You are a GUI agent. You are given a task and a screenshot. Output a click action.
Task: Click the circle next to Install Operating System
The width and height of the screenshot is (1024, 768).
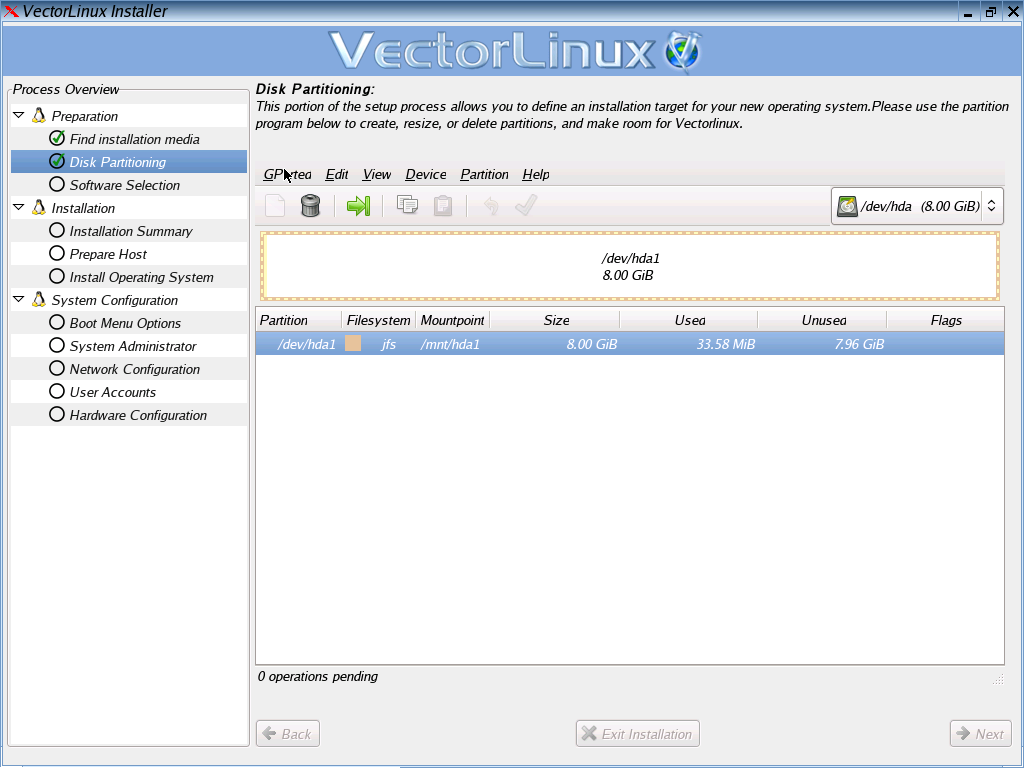(57, 276)
